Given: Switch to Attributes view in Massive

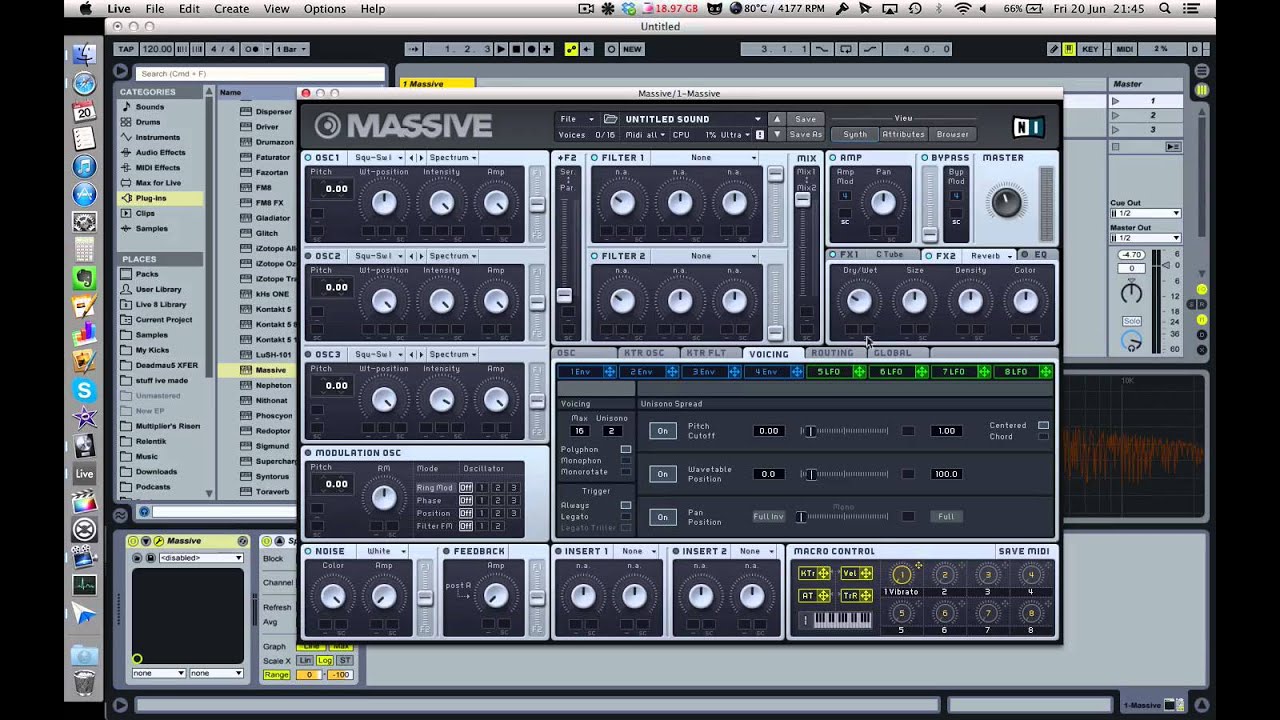Looking at the screenshot, I should (903, 134).
